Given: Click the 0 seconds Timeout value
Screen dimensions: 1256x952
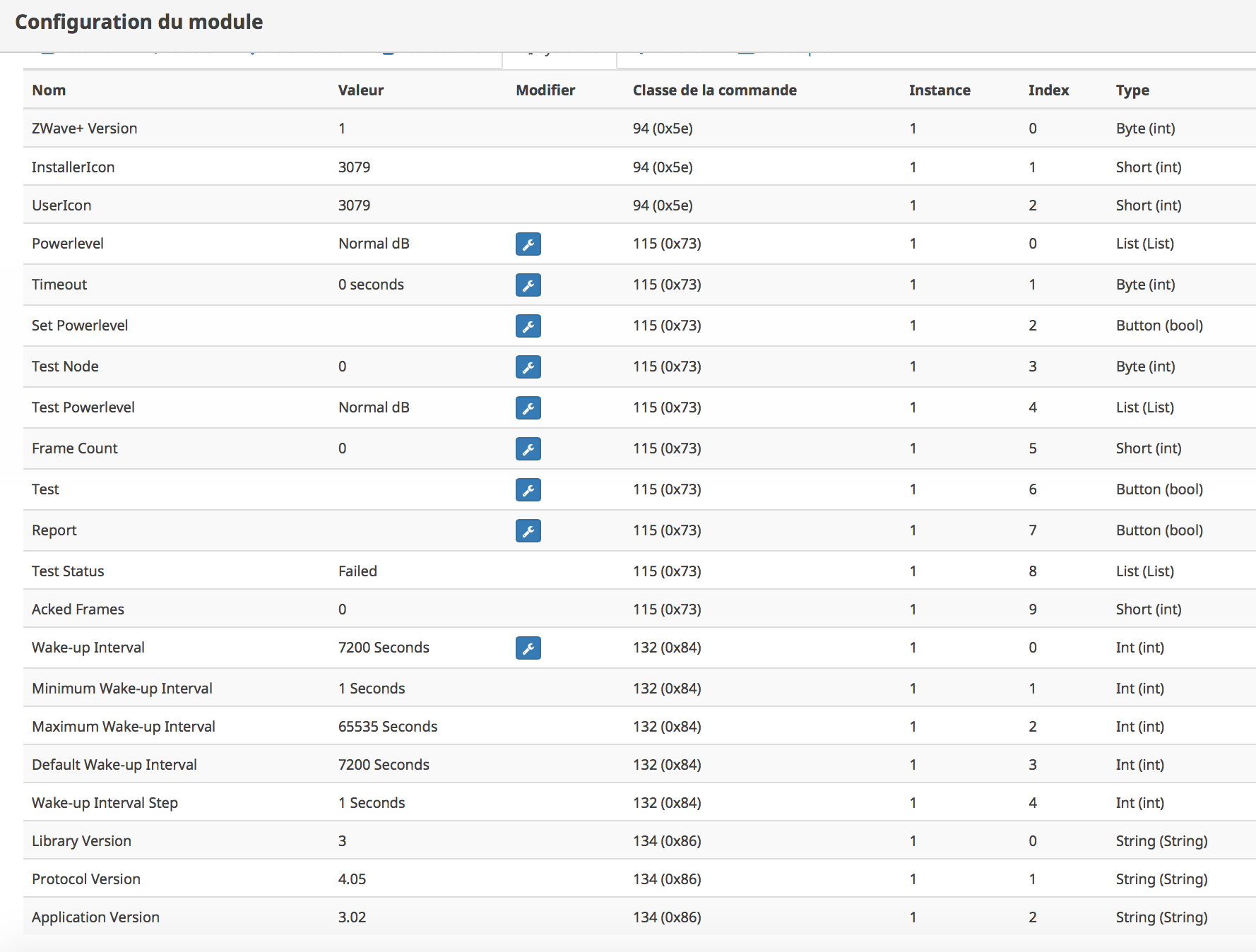Looking at the screenshot, I should [x=371, y=285].
